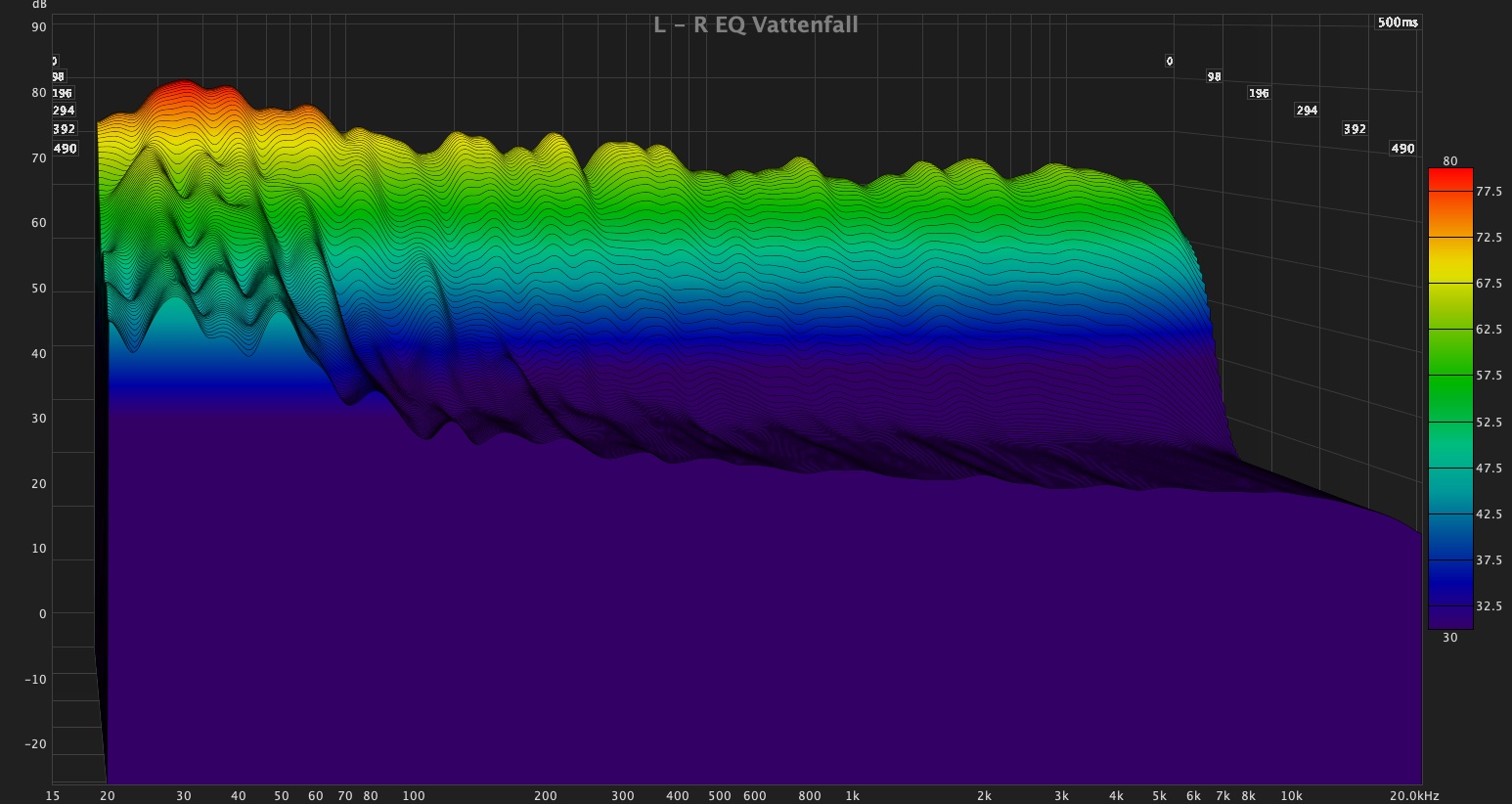The width and height of the screenshot is (1512, 804).
Task: Select the 42.5 value in the colour legend
Action: click(x=1489, y=514)
